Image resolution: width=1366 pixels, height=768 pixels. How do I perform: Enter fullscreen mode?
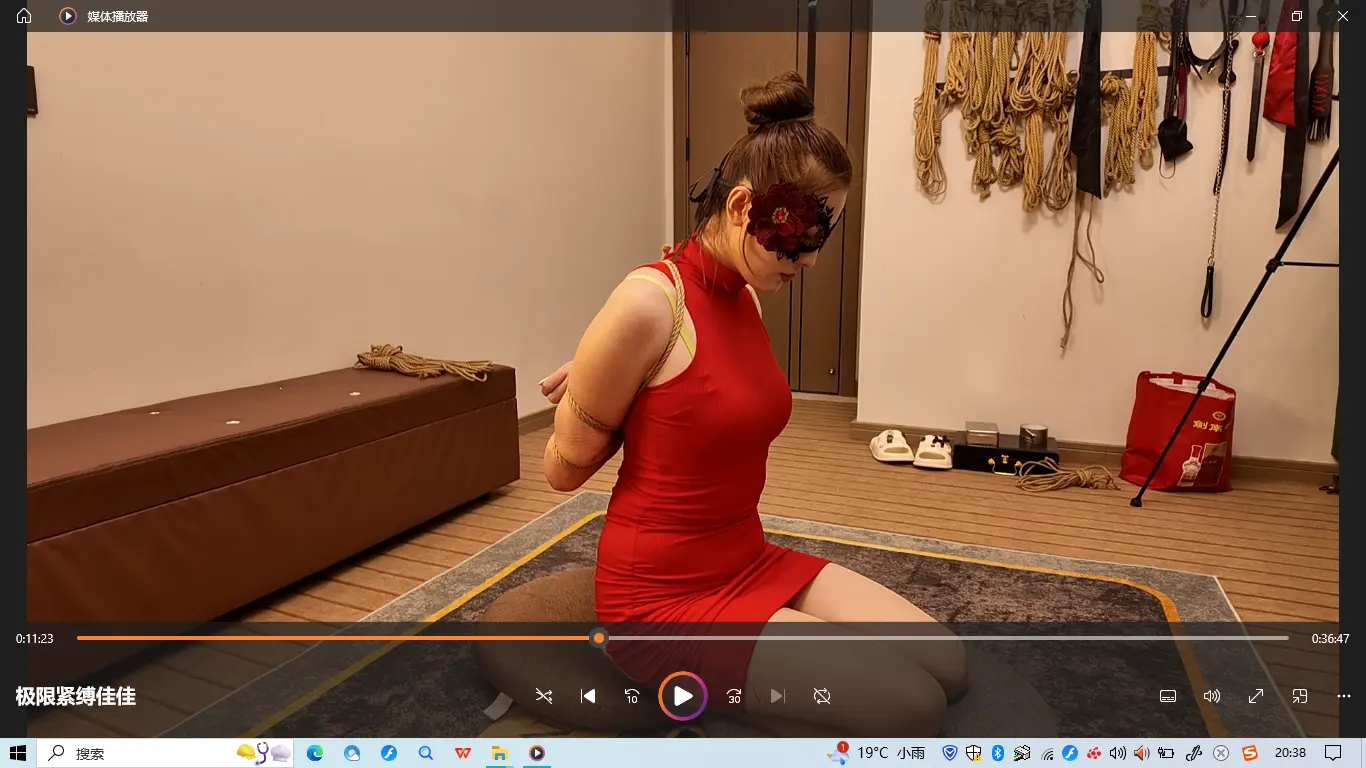(1256, 696)
